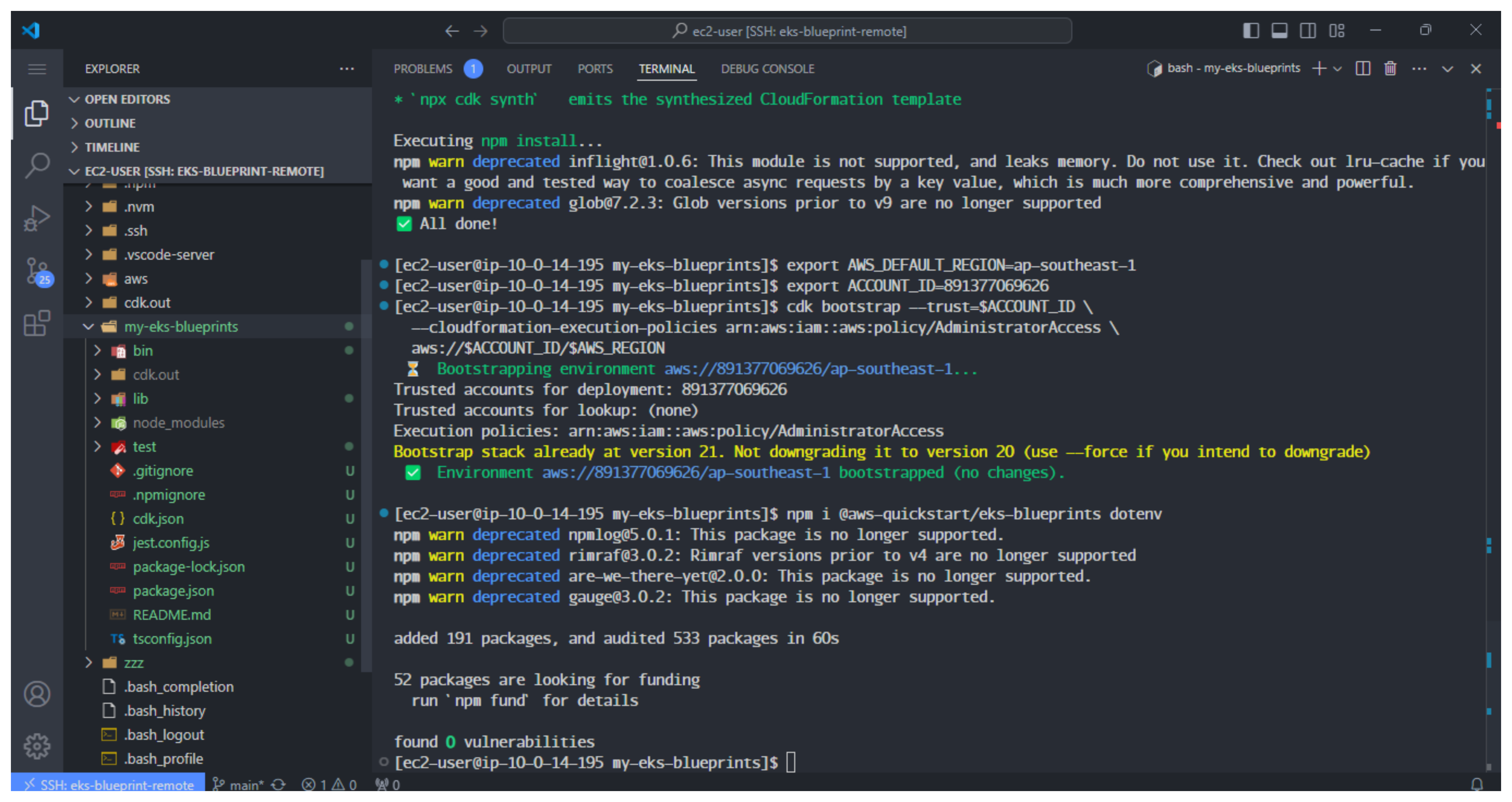
Task: Open terminal panel more actions ellipsis
Action: point(1419,69)
